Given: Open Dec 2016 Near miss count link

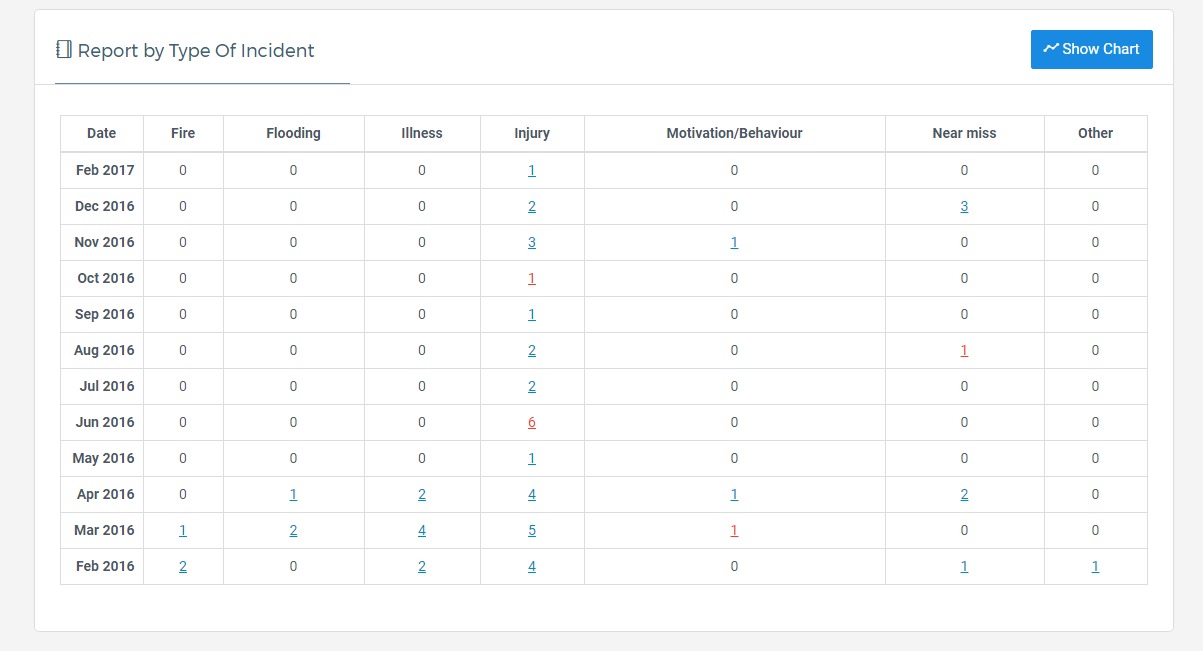Looking at the screenshot, I should [x=964, y=206].
